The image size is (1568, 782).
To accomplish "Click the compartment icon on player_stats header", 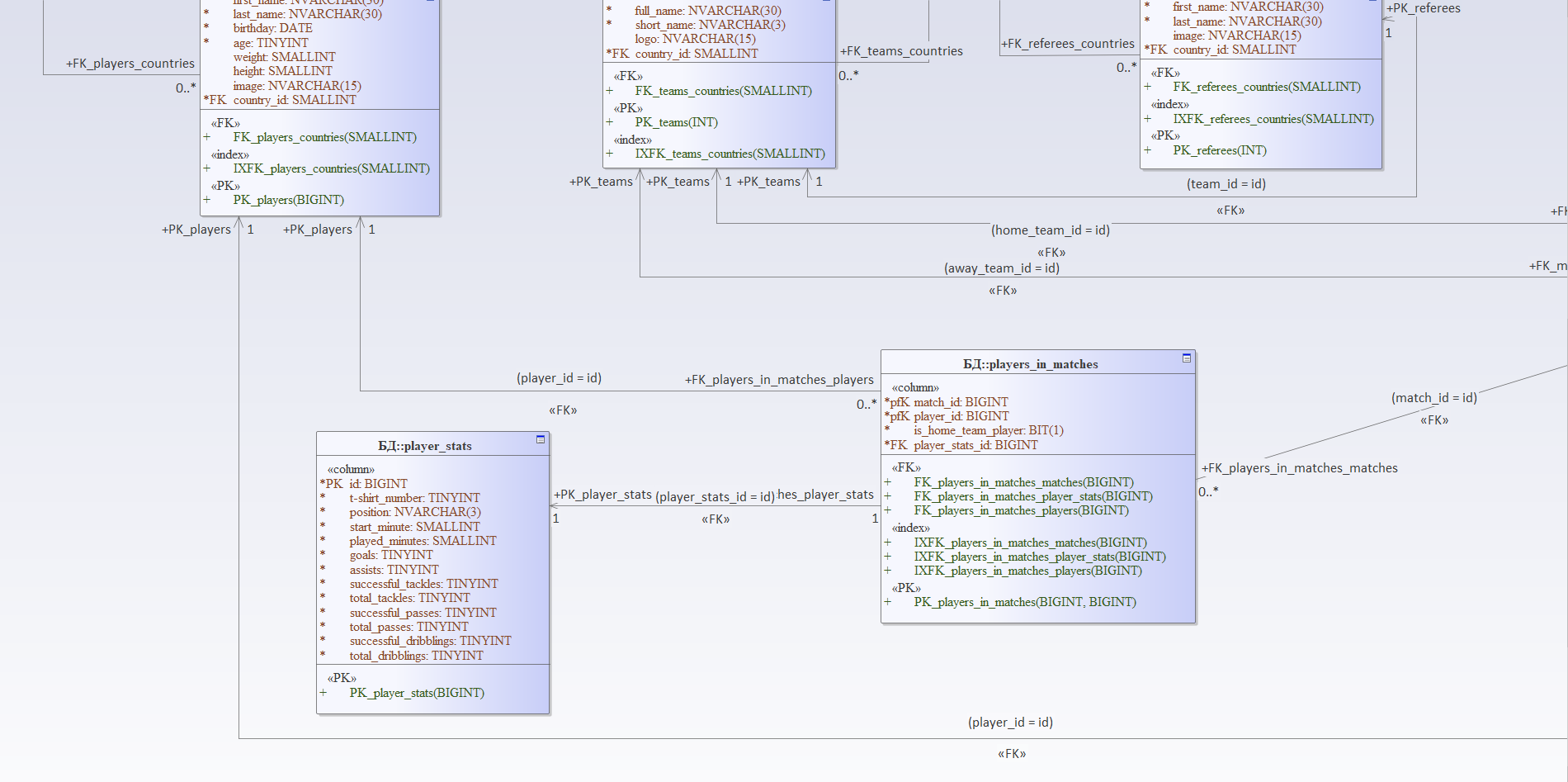I will (x=541, y=439).
